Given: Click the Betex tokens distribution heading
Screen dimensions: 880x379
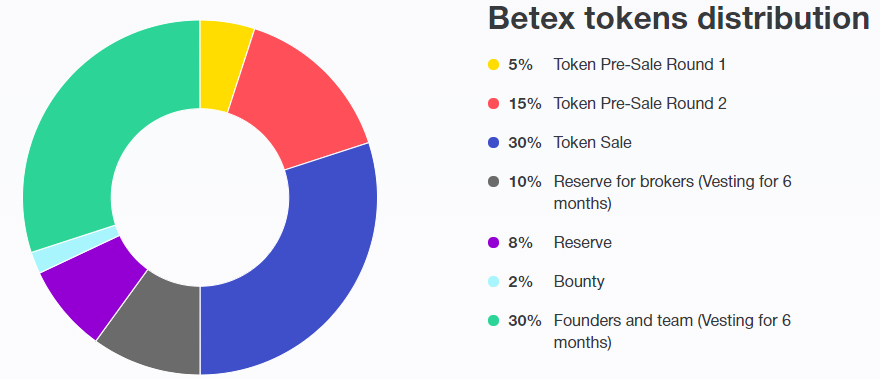Looking at the screenshot, I should [679, 20].
